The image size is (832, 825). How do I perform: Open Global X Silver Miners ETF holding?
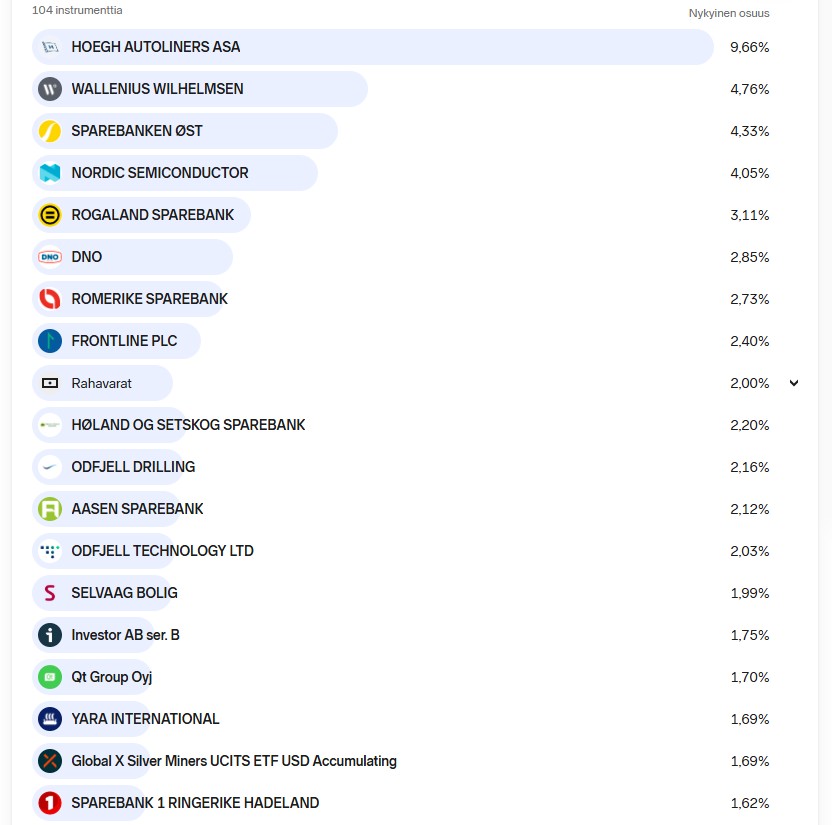tap(233, 761)
